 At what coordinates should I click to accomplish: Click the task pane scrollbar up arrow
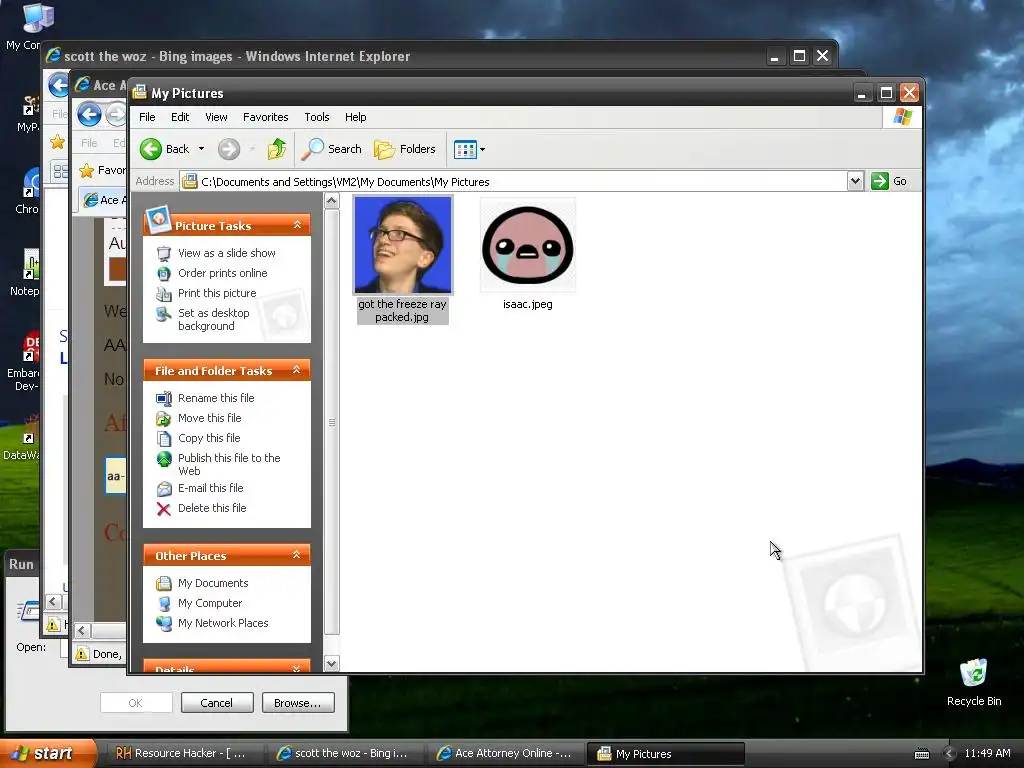[x=331, y=200]
